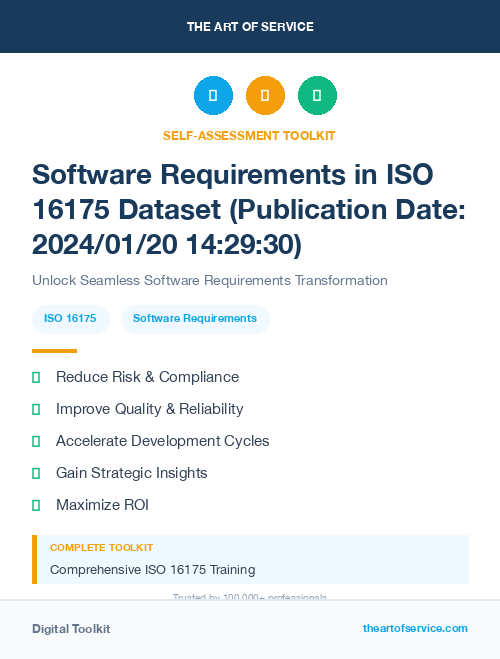Select the Software Requirements tag
This screenshot has height=659, width=500.
click(x=195, y=319)
